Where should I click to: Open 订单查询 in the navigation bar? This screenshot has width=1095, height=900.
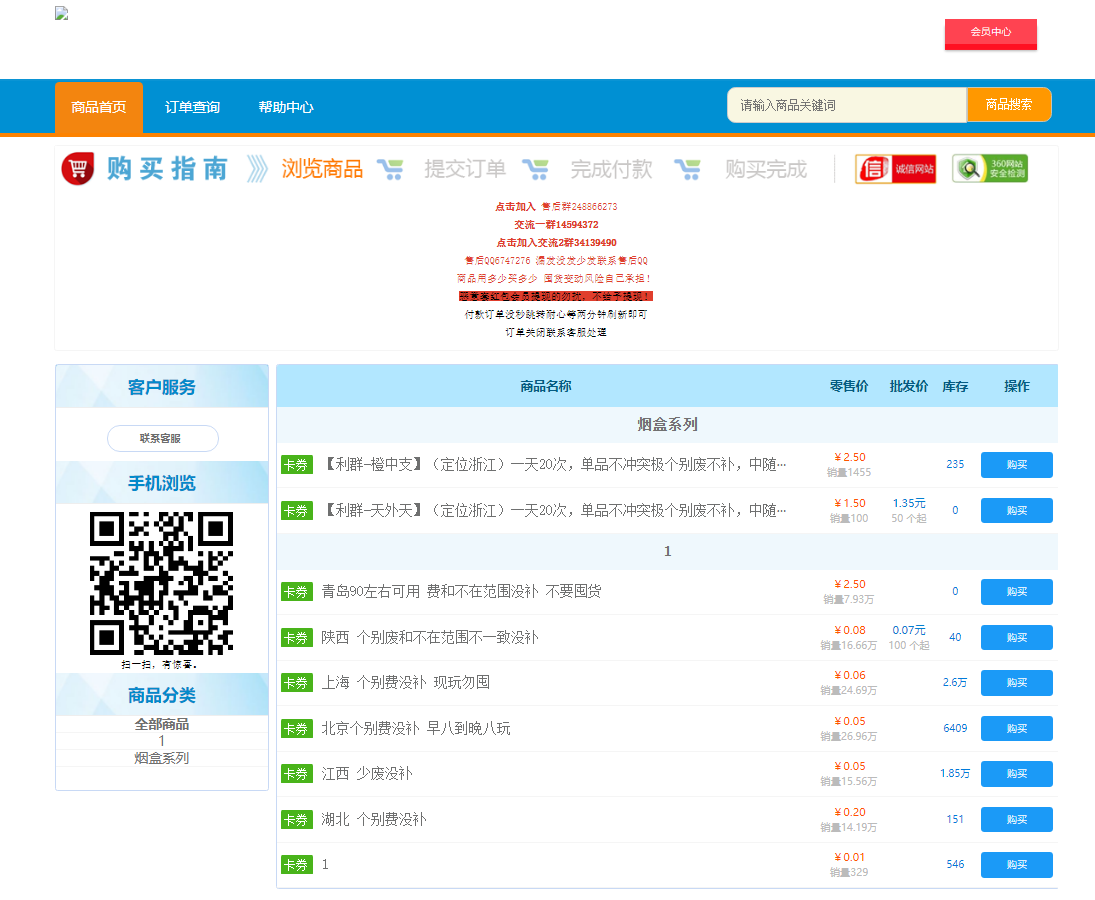tap(192, 108)
